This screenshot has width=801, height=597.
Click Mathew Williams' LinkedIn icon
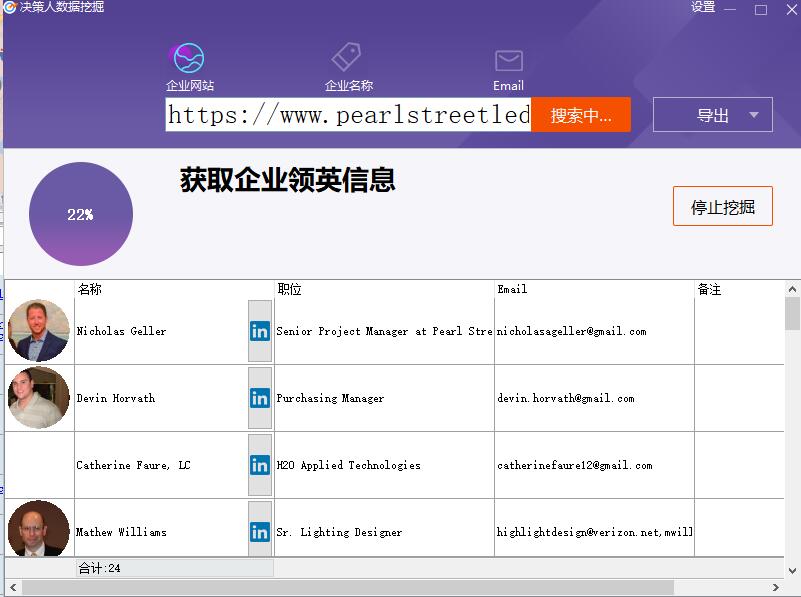(x=259, y=530)
